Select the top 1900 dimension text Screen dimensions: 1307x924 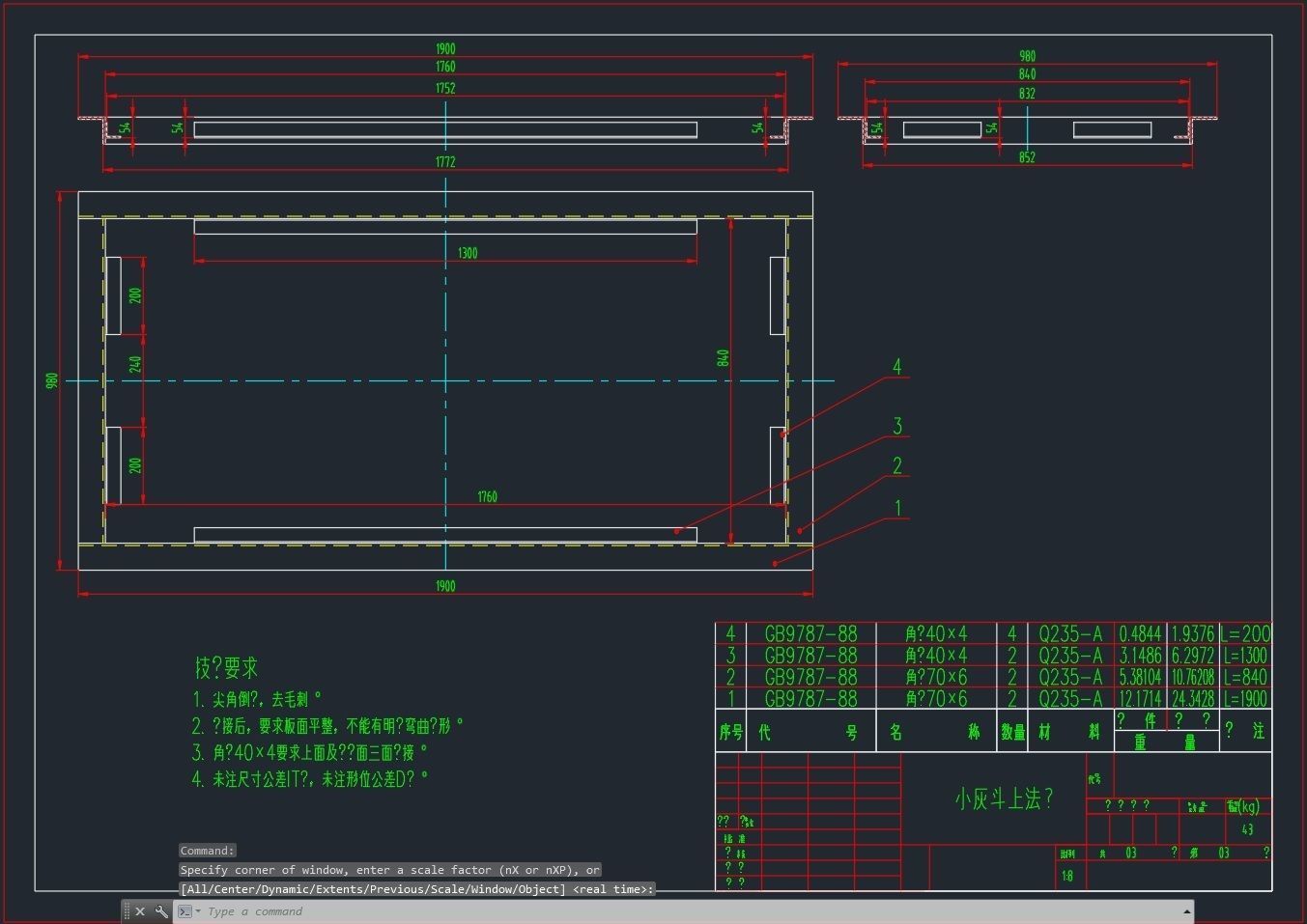(445, 49)
